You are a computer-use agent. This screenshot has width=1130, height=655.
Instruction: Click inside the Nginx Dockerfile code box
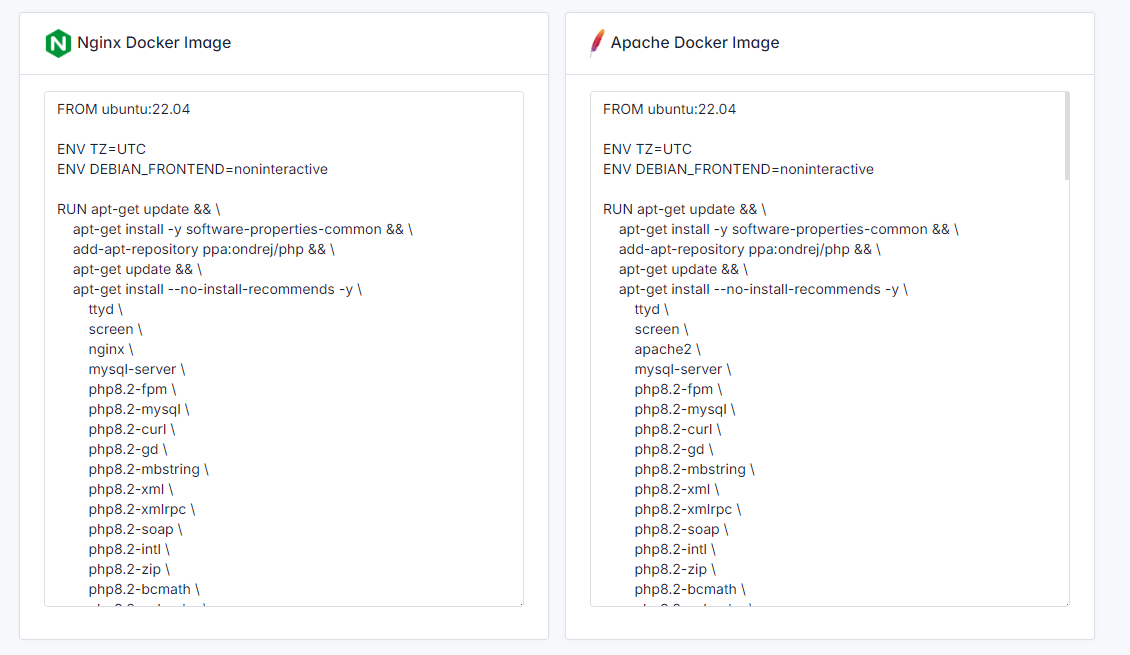point(284,349)
